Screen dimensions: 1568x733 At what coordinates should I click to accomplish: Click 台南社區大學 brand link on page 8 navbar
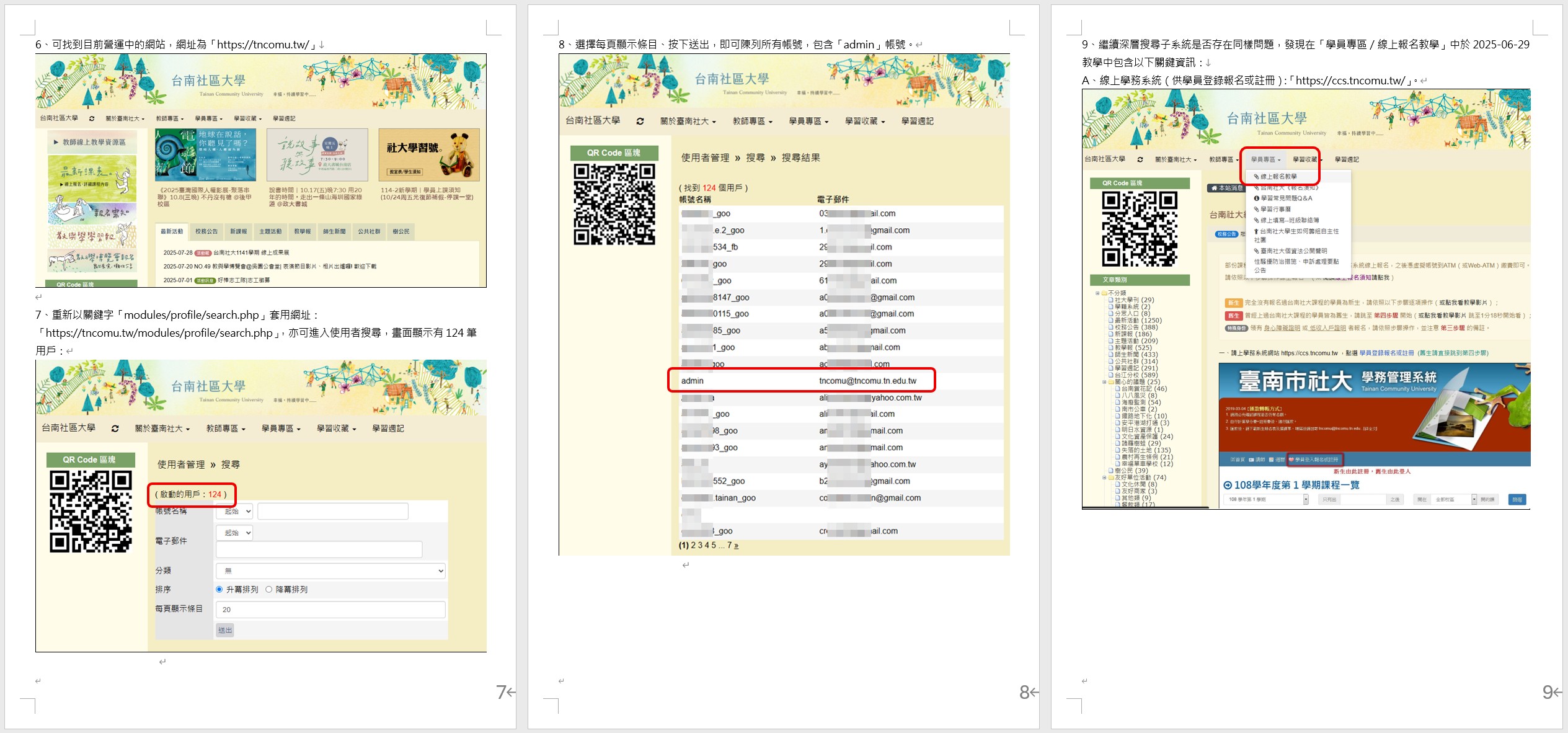point(593,121)
